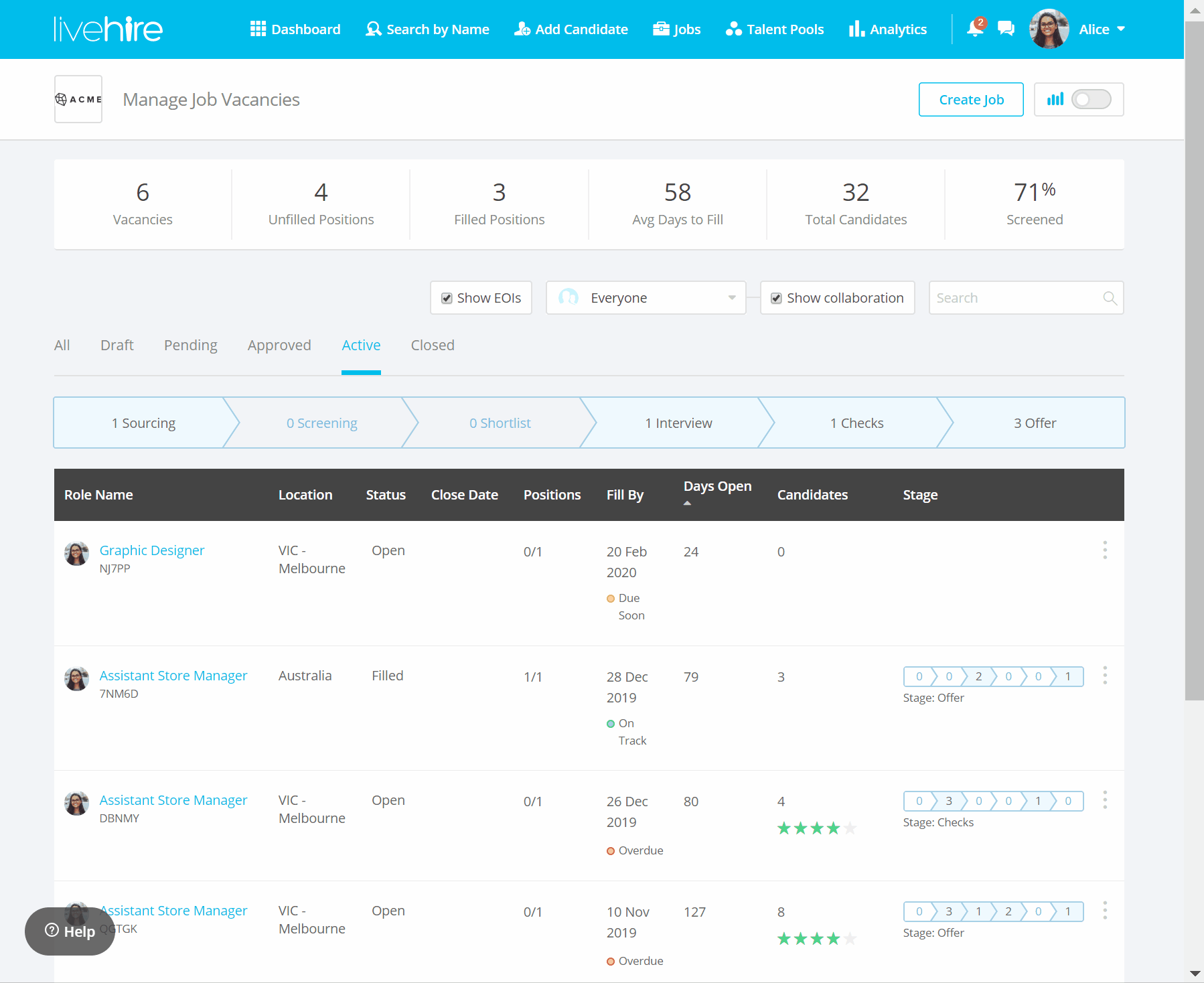The image size is (1204, 983).
Task: Sort table by Days Open column
Action: [x=717, y=487]
